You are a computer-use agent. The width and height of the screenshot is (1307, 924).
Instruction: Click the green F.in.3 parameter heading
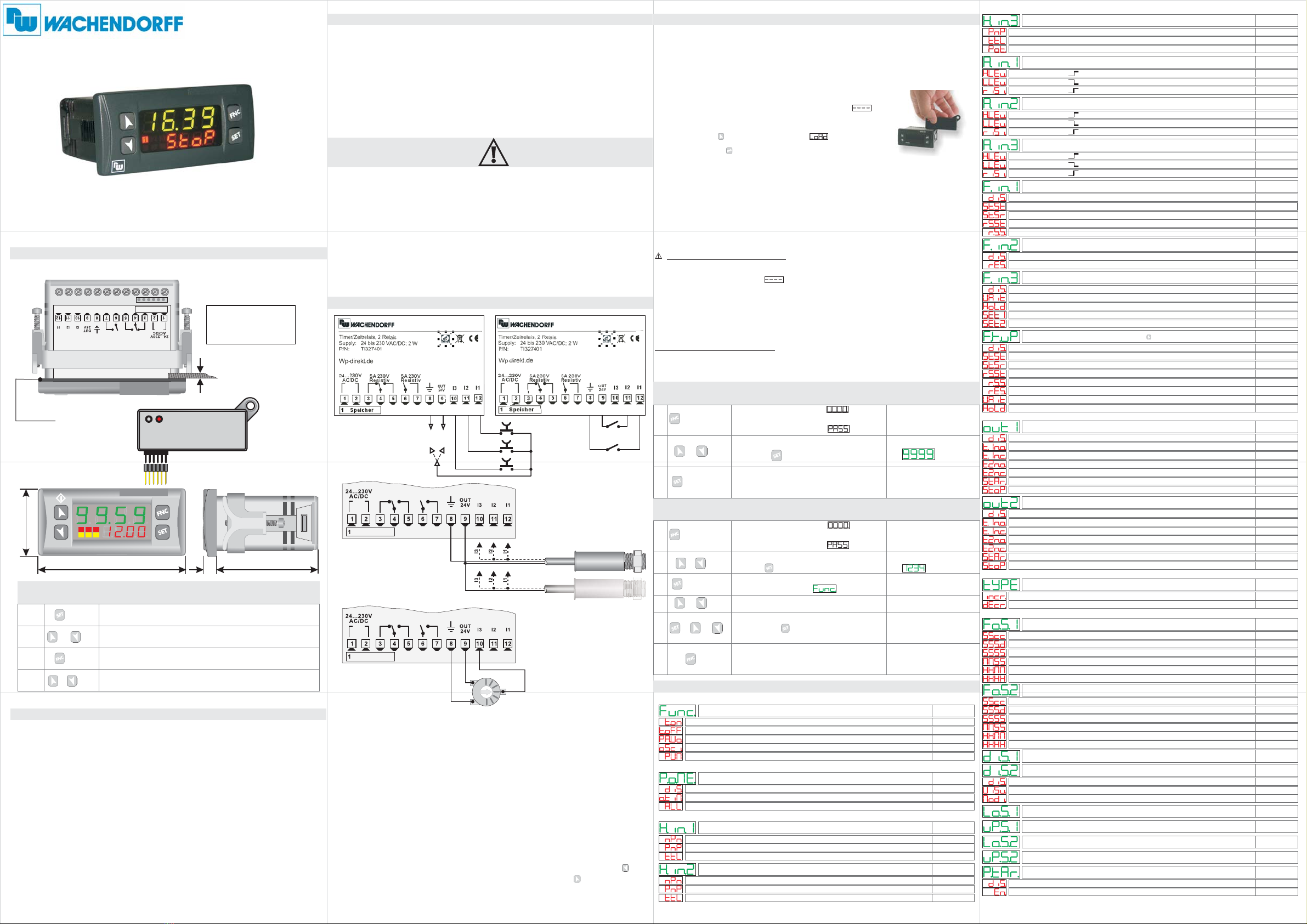[x=1001, y=278]
